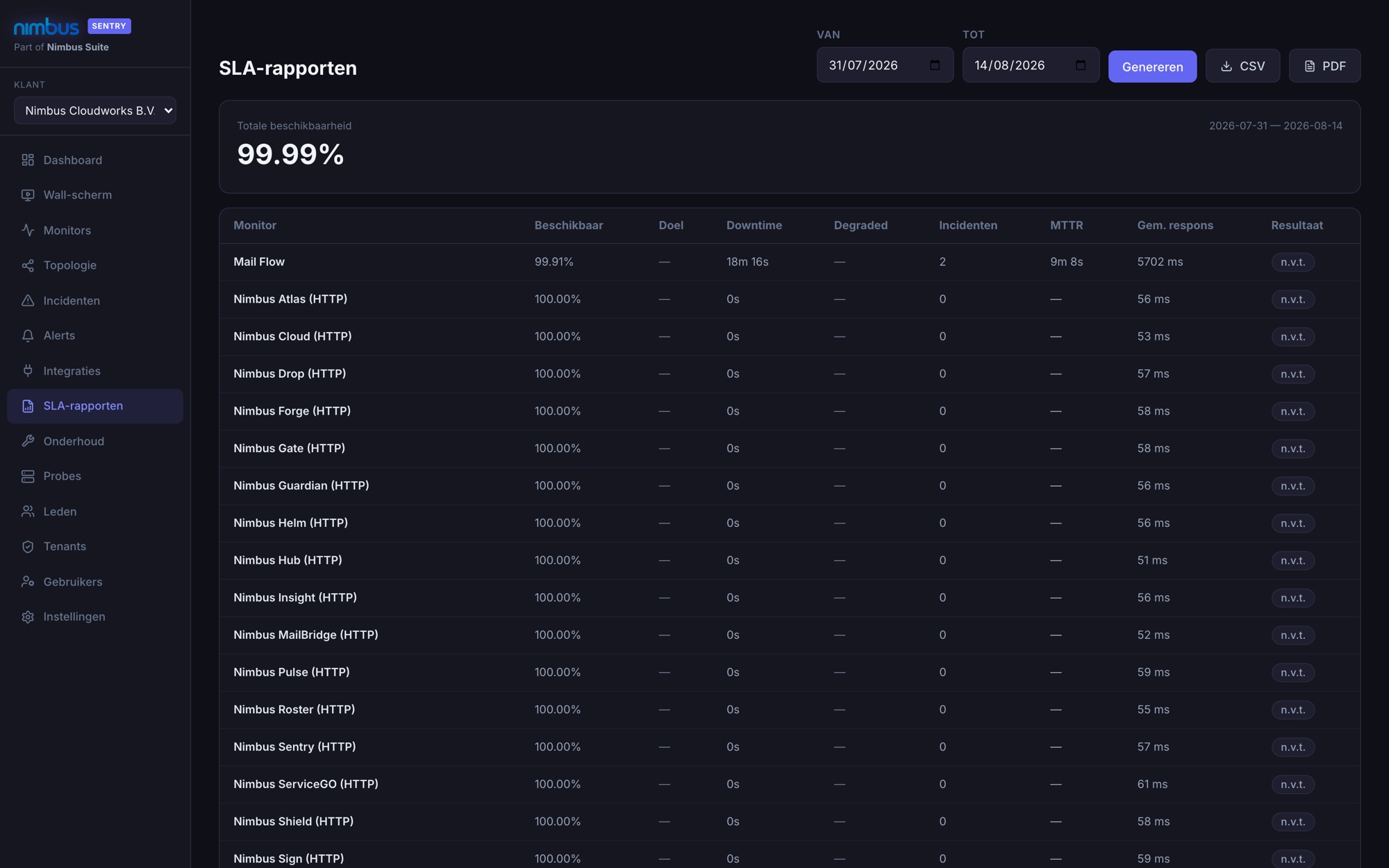Select the Nimbus Forge (HTTP) row

point(790,411)
